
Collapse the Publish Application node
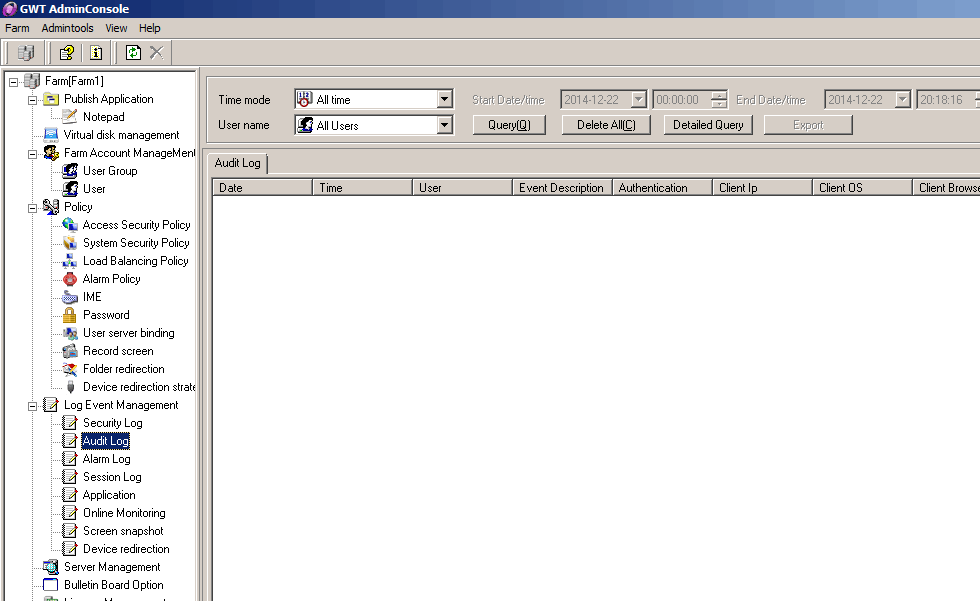[x=33, y=99]
